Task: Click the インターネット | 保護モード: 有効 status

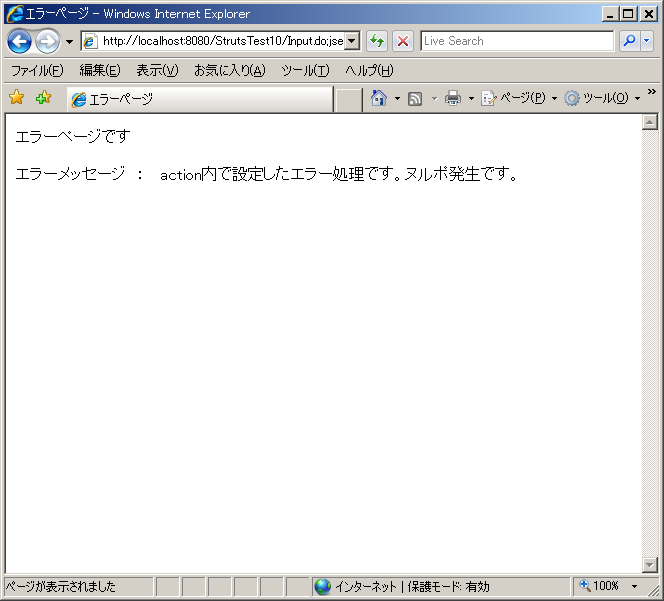Action: [x=412, y=587]
